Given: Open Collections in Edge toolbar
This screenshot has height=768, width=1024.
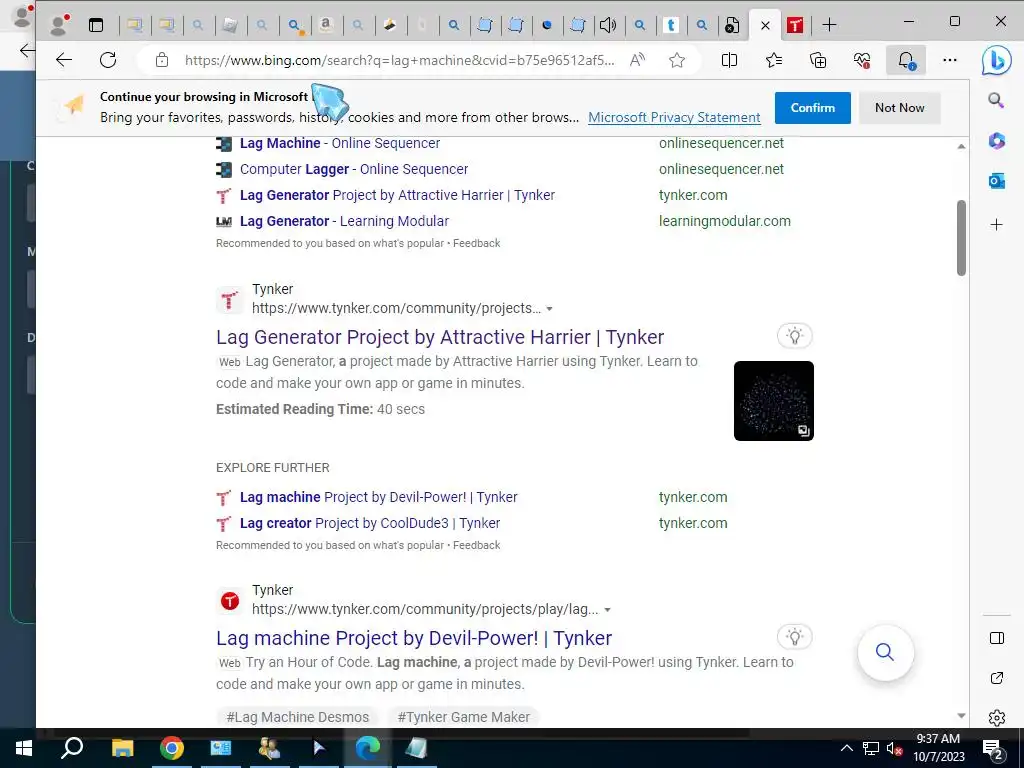Looking at the screenshot, I should 818,60.
